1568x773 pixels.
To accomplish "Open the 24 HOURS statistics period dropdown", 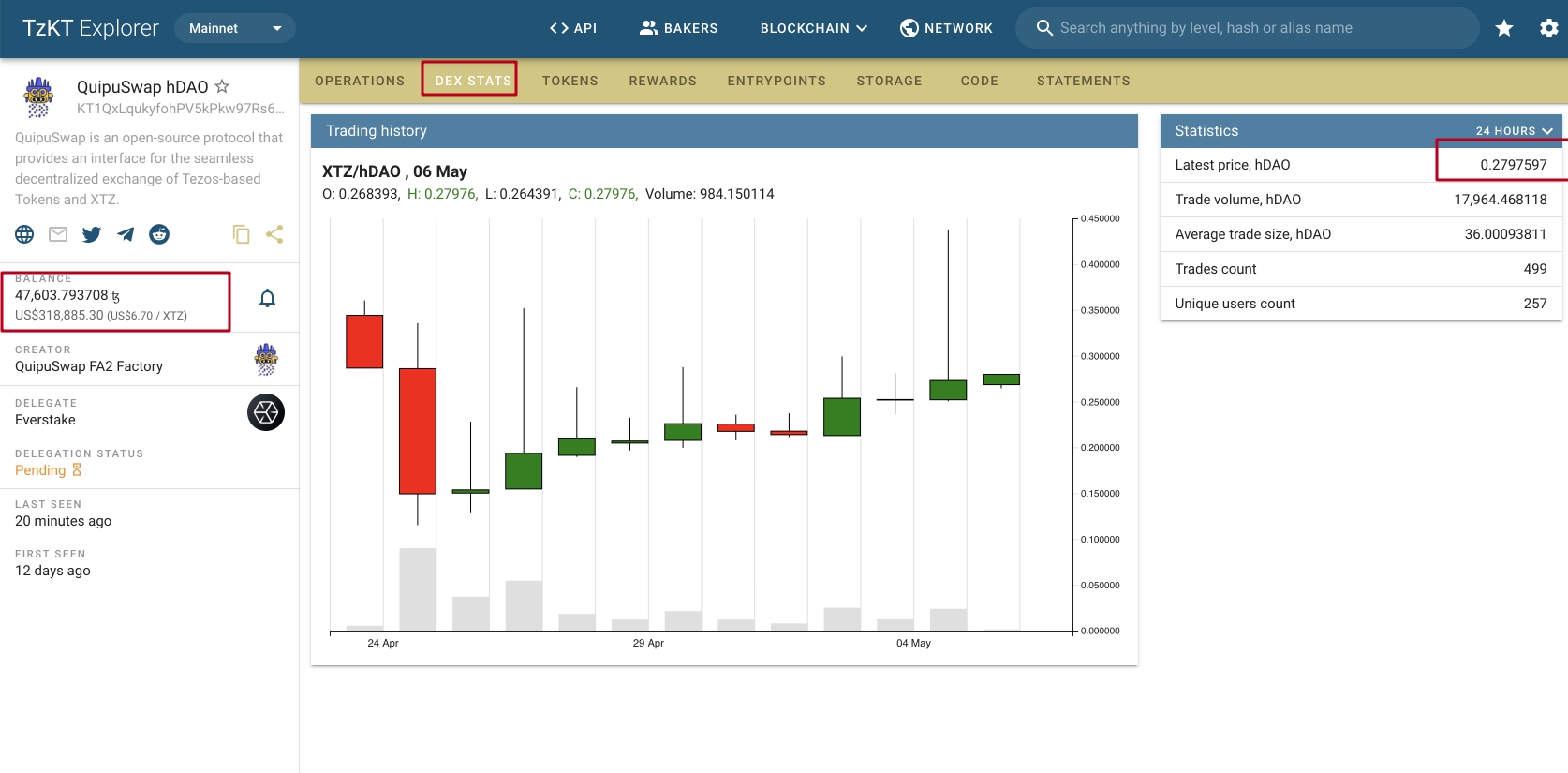I will tap(1515, 131).
